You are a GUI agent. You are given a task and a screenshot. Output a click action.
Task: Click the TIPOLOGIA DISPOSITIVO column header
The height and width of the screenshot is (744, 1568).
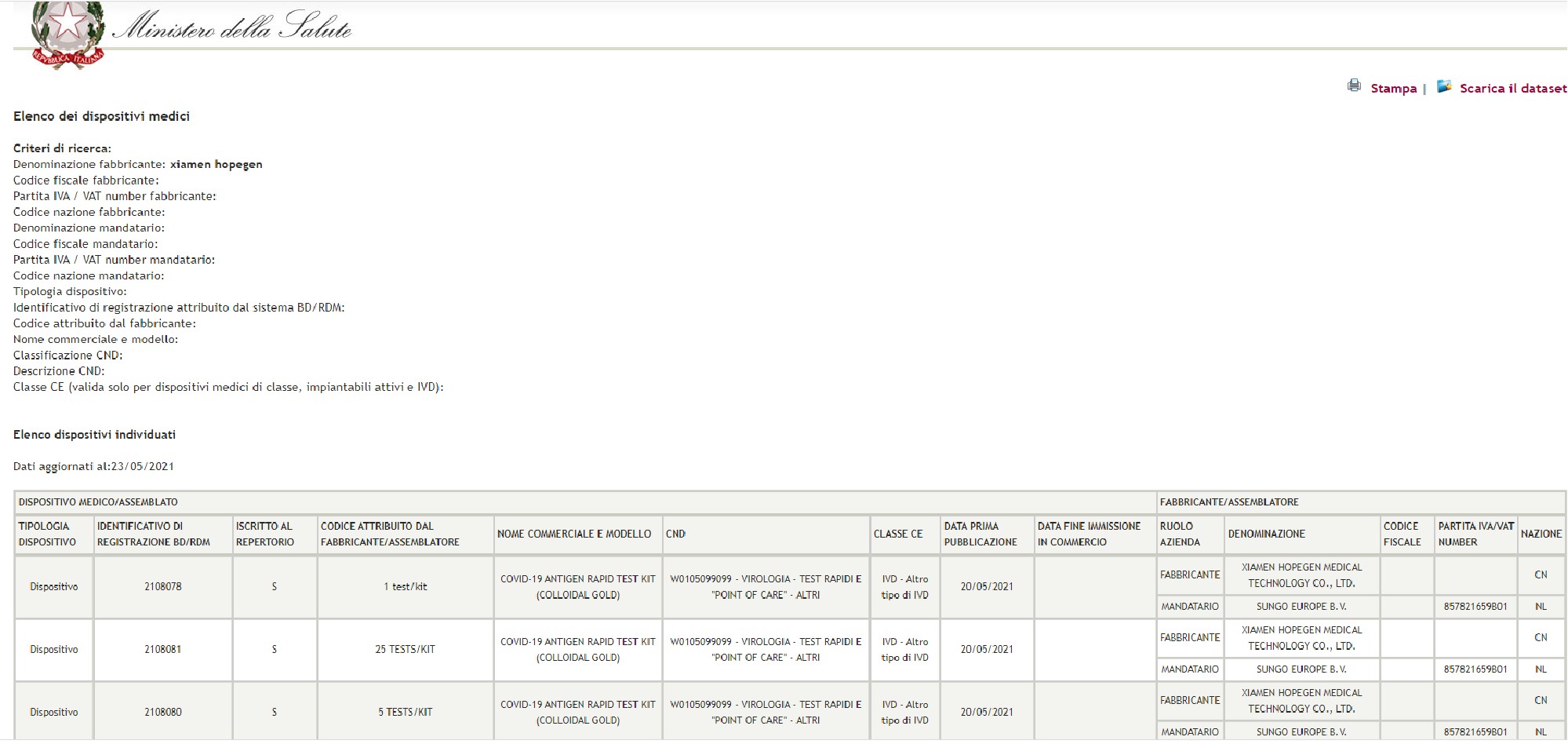(x=54, y=534)
